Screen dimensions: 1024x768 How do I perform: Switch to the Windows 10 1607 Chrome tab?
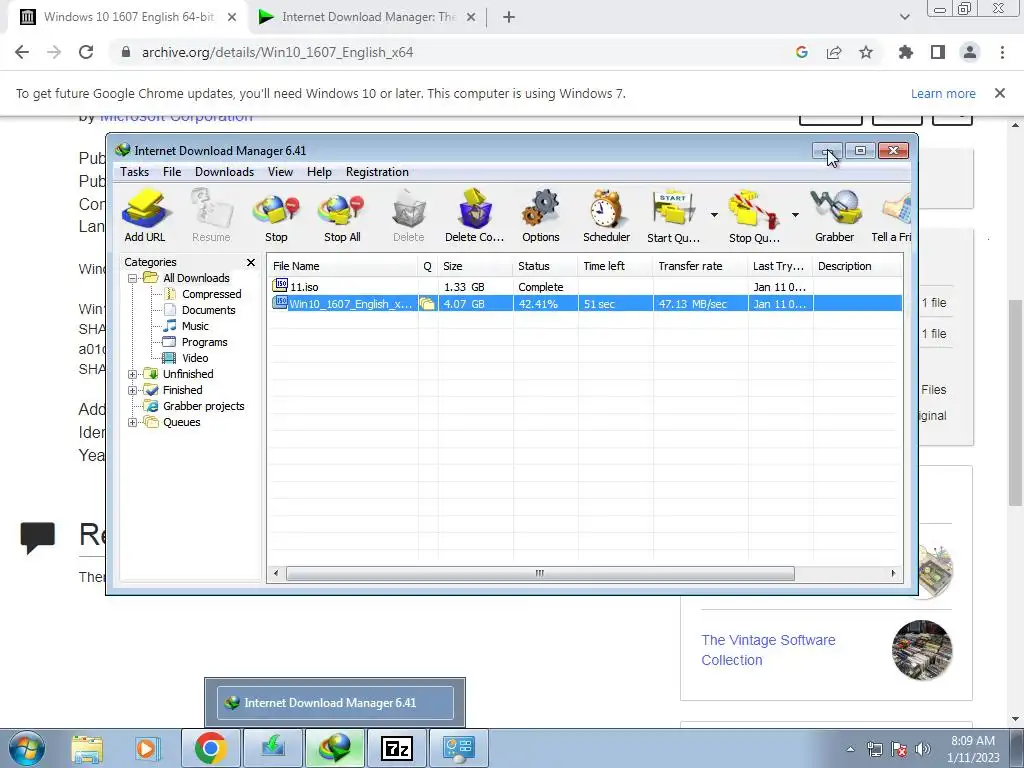coord(128,17)
